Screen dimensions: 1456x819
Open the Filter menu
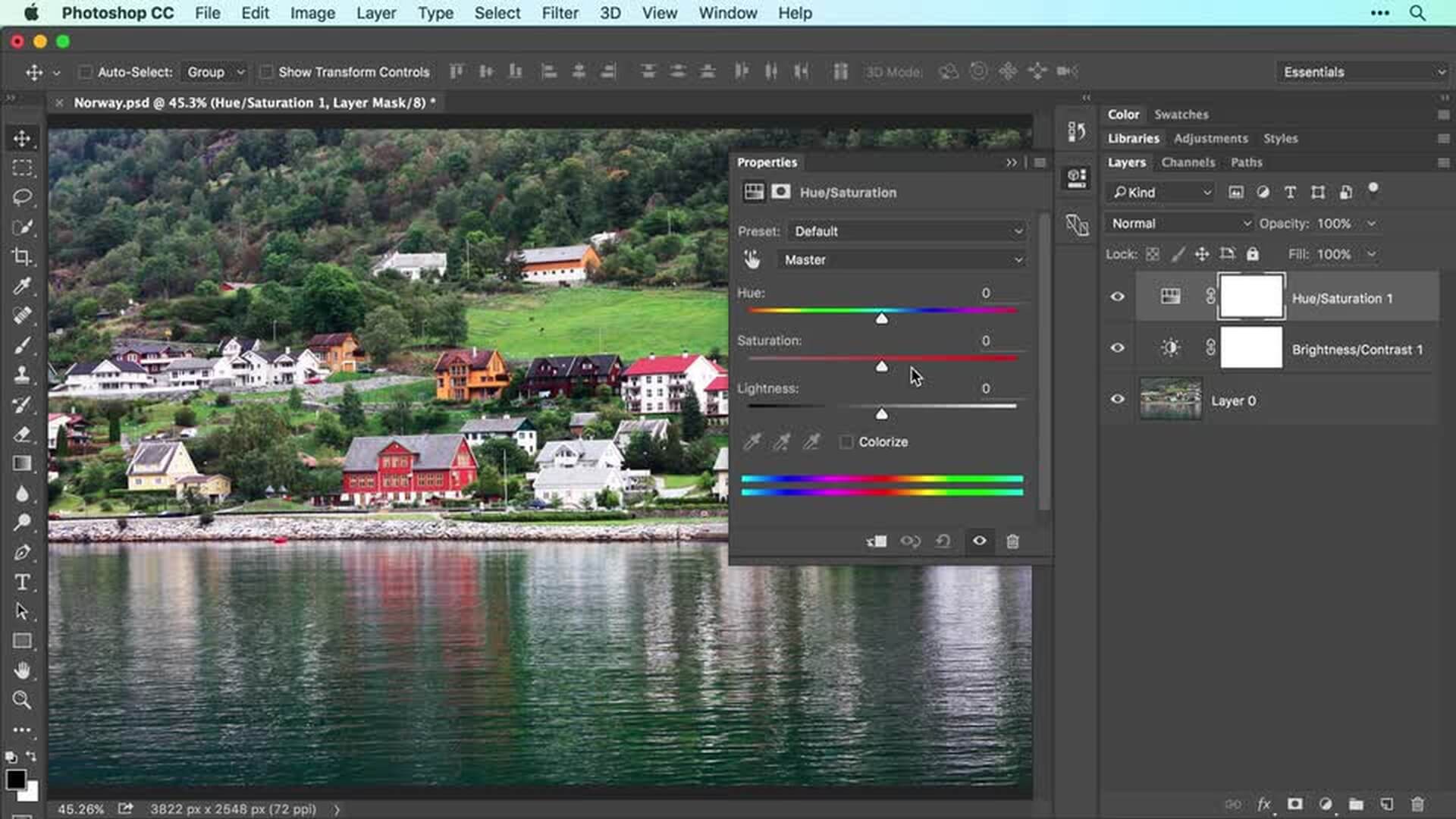(560, 13)
